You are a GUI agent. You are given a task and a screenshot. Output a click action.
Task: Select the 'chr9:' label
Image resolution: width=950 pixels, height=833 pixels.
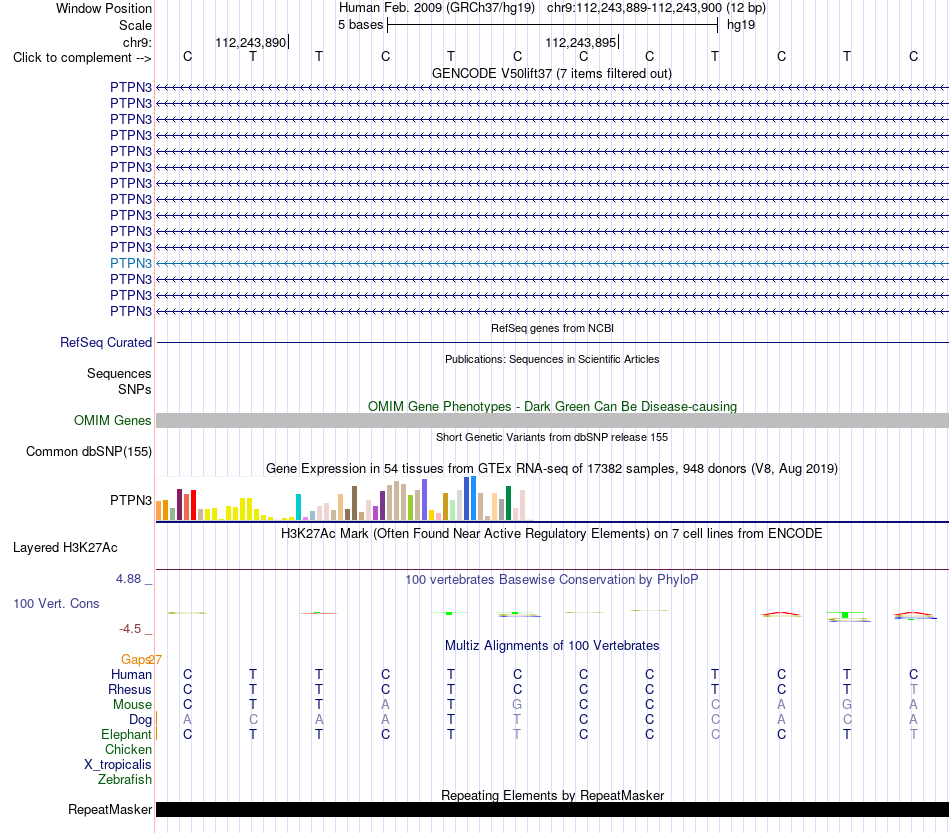pyautogui.click(x=137, y=42)
